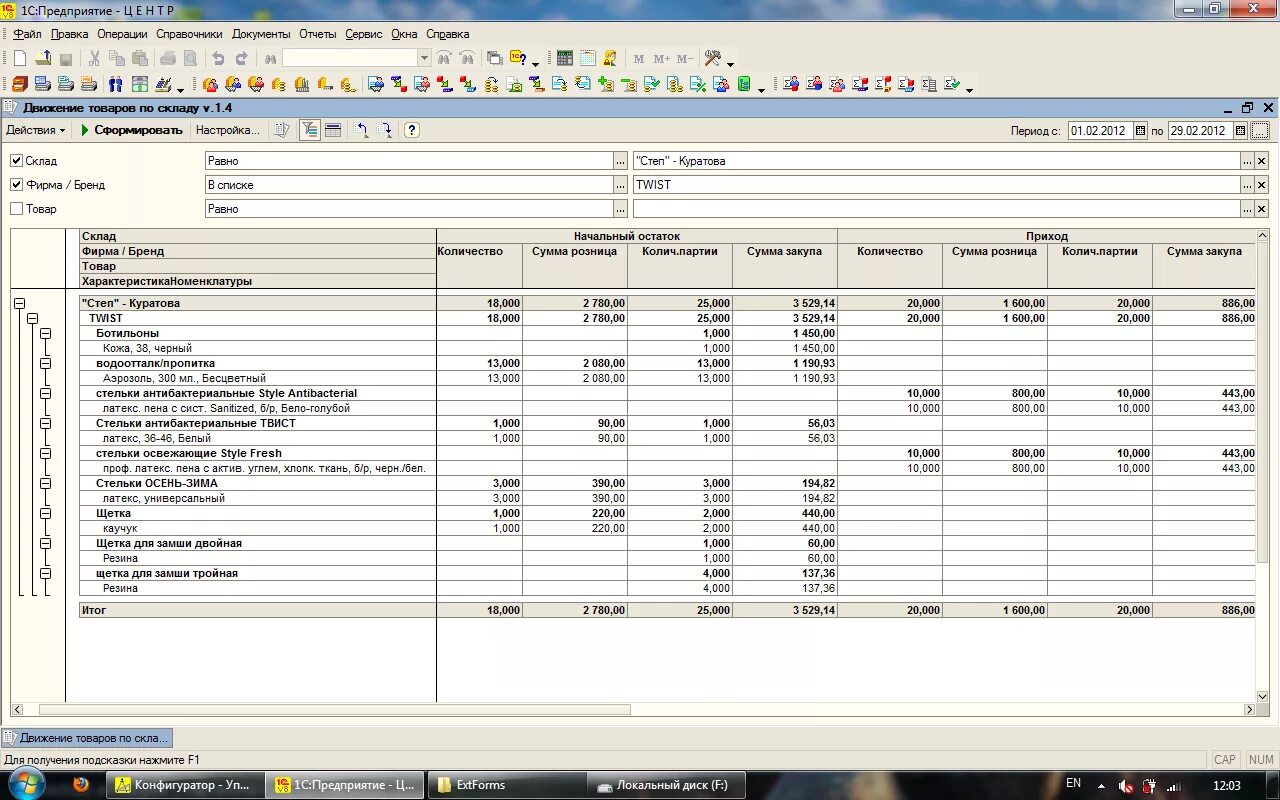Open report help question-mark button
The width and height of the screenshot is (1280, 800).
[x=411, y=130]
